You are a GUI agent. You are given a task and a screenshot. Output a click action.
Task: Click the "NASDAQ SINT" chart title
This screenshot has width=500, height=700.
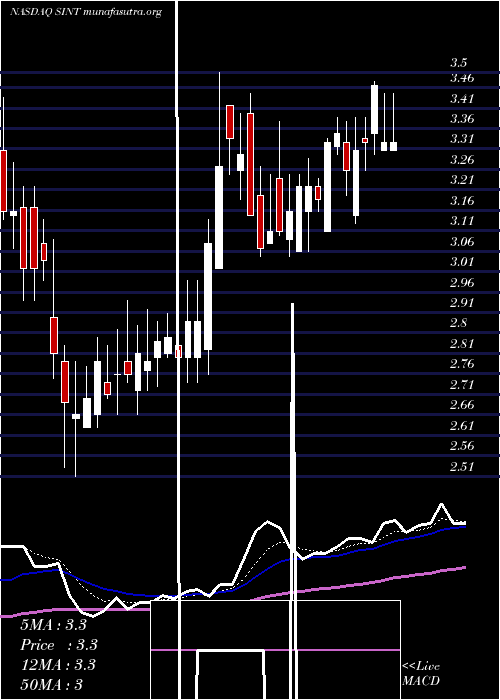[45, 12]
